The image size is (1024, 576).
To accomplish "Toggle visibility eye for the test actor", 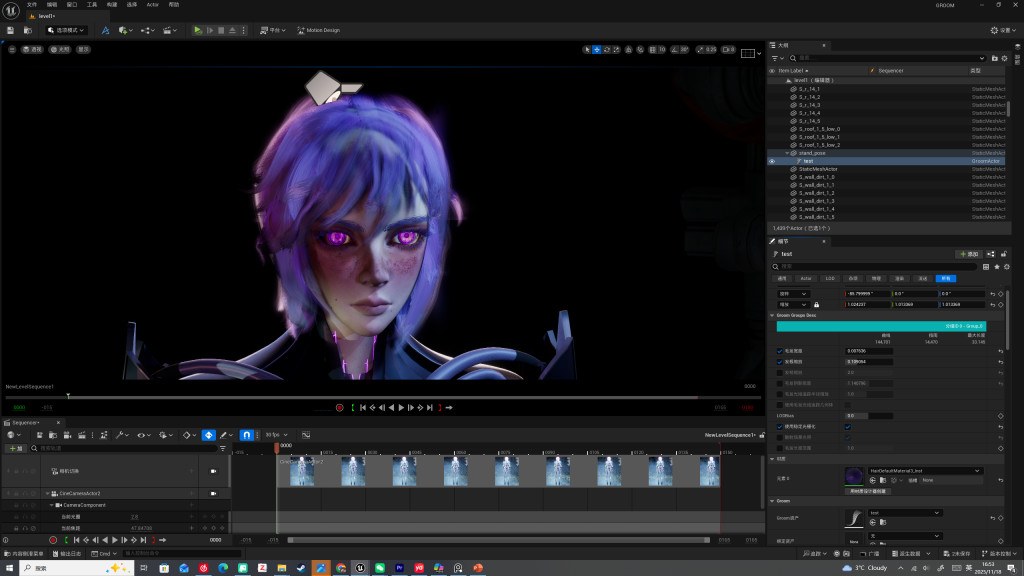I will 771,161.
